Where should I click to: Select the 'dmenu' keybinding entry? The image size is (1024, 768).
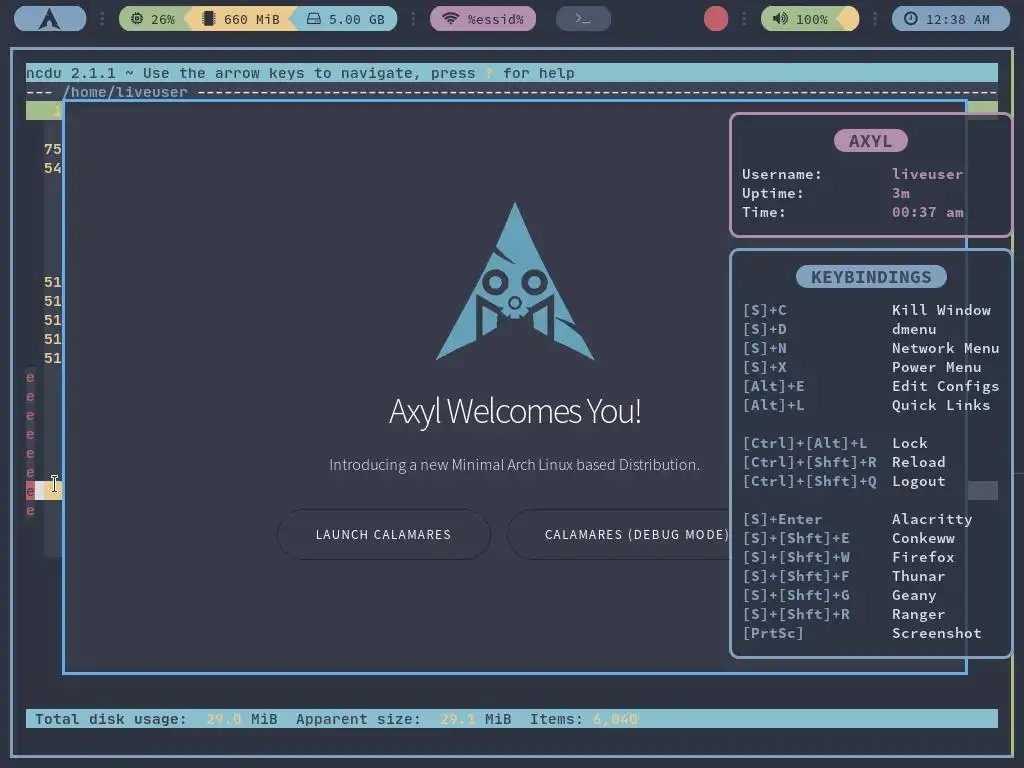914,329
